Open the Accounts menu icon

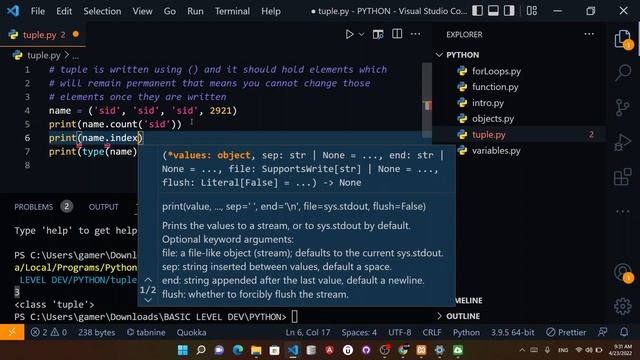click(x=623, y=272)
